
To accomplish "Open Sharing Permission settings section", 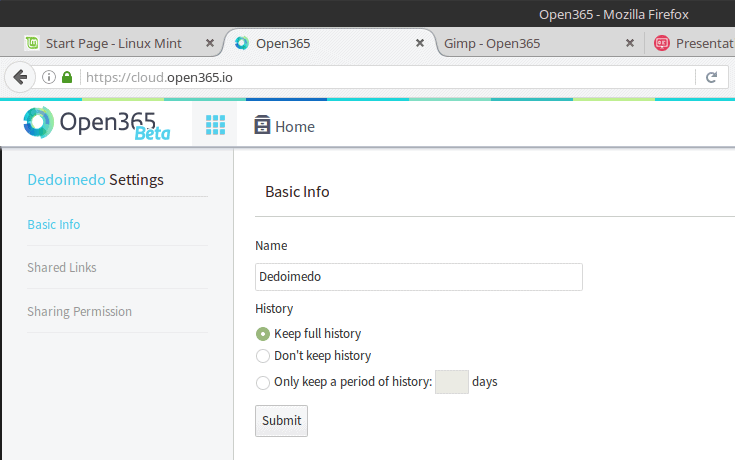I will (x=79, y=312).
